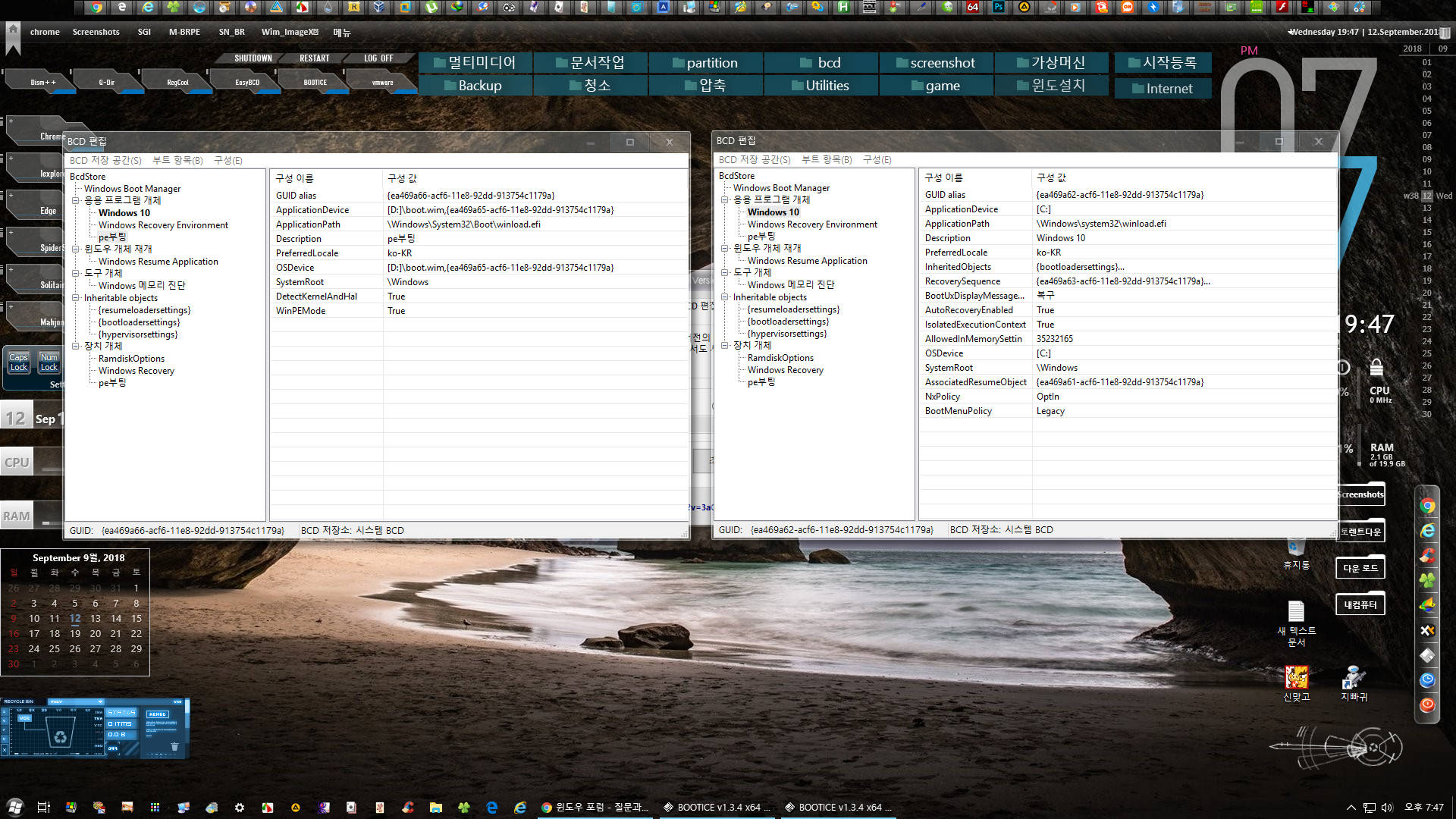The image size is (1456, 819).
Task: Launch Internet Explorer from top launcher bar
Action: coord(148,8)
